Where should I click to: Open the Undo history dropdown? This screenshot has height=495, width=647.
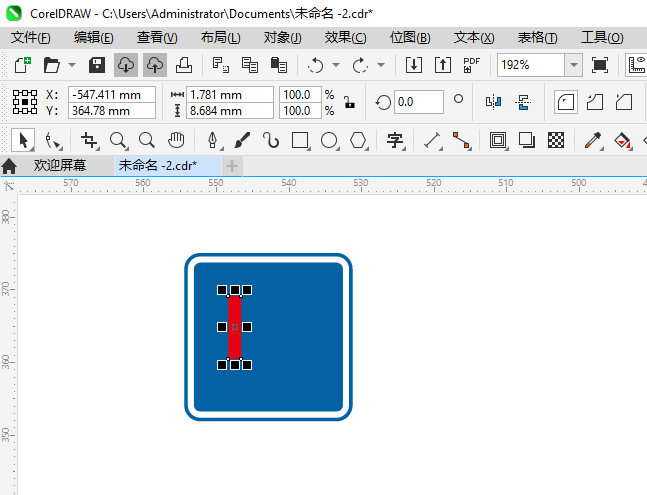336,65
